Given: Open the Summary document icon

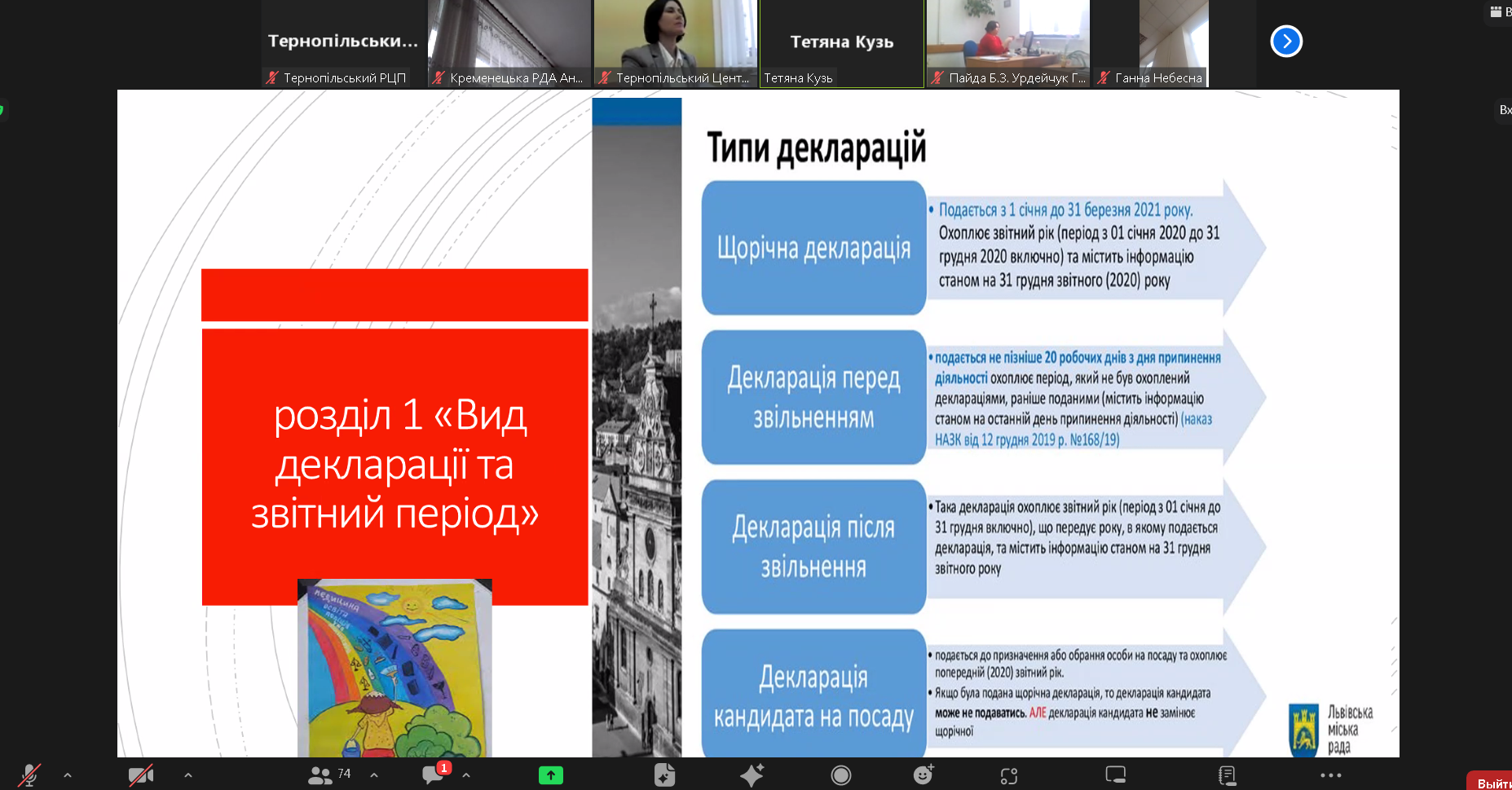Looking at the screenshot, I should [664, 775].
